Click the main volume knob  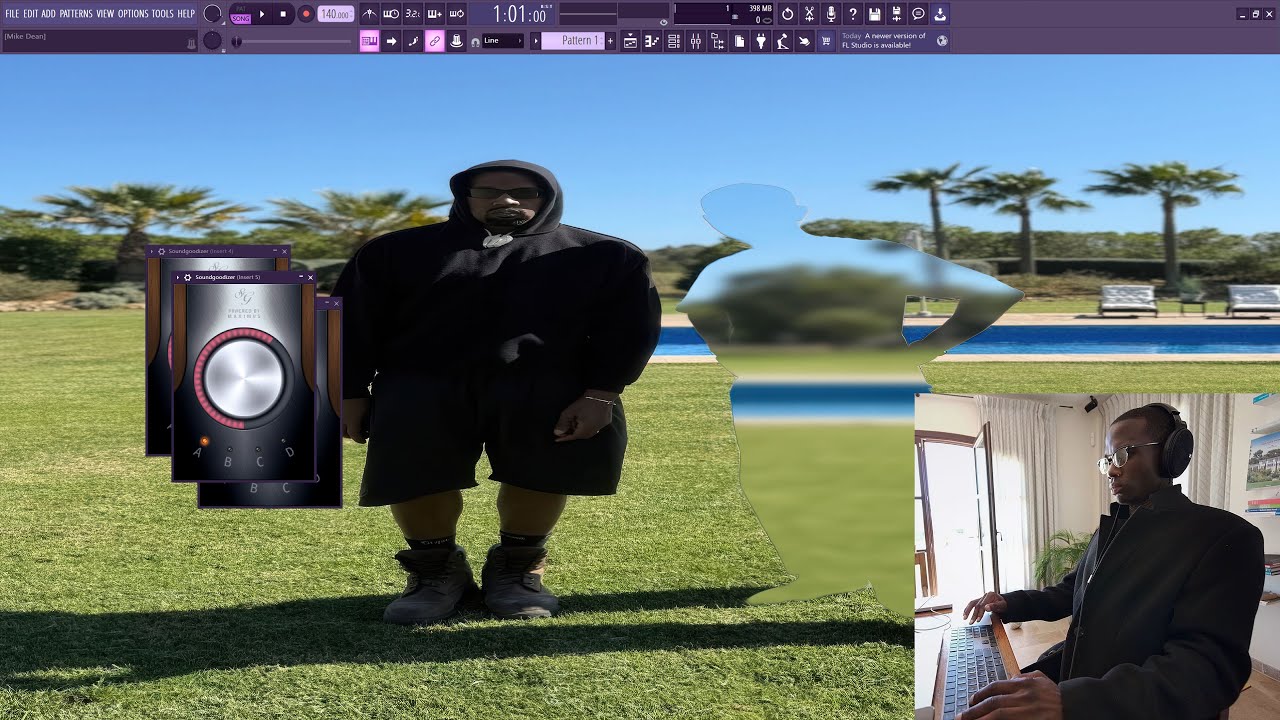(x=212, y=14)
